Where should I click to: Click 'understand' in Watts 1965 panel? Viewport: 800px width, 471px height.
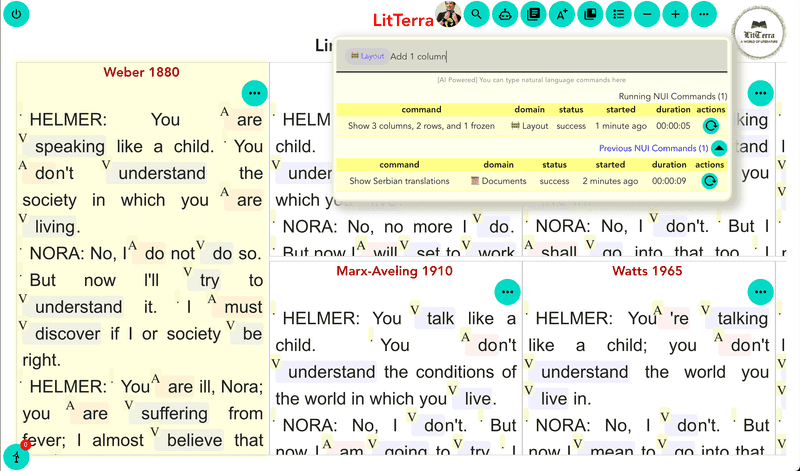coord(584,372)
